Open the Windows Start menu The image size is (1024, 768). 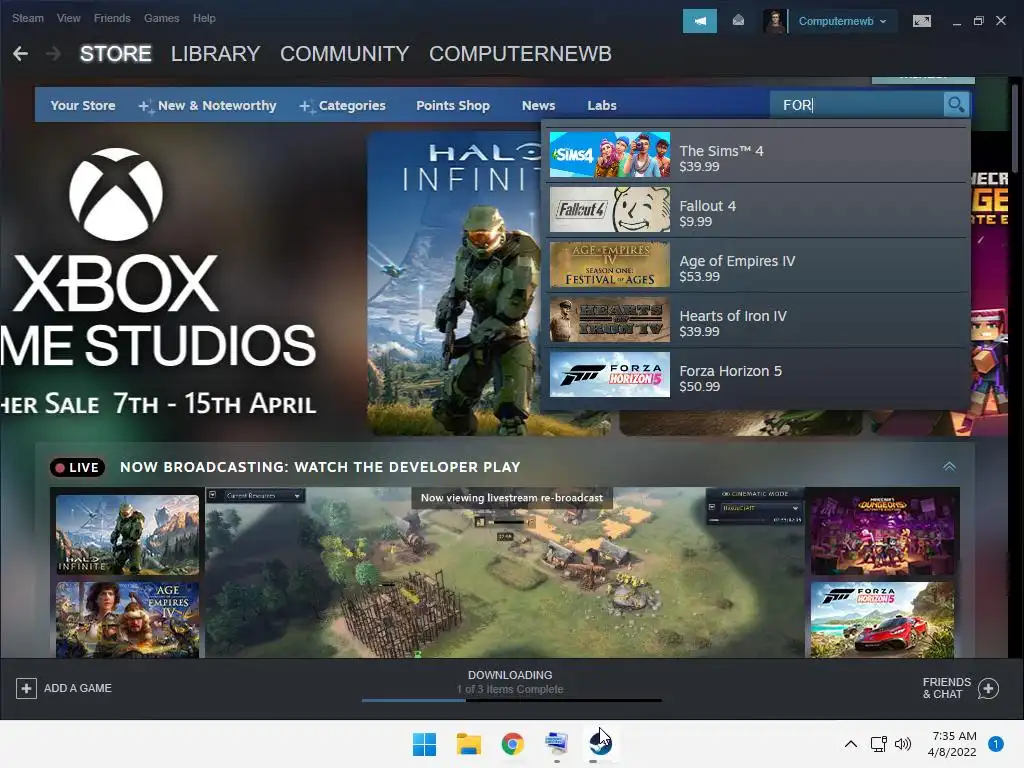tap(424, 744)
